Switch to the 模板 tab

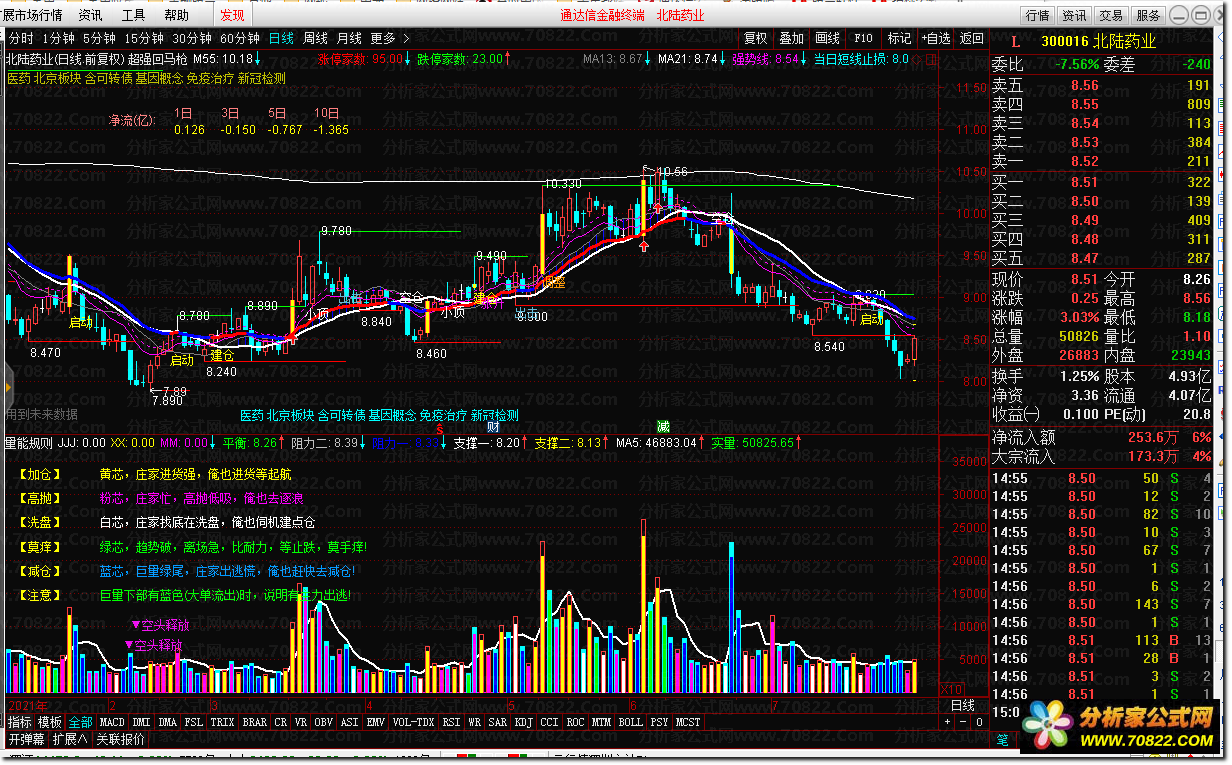click(50, 722)
